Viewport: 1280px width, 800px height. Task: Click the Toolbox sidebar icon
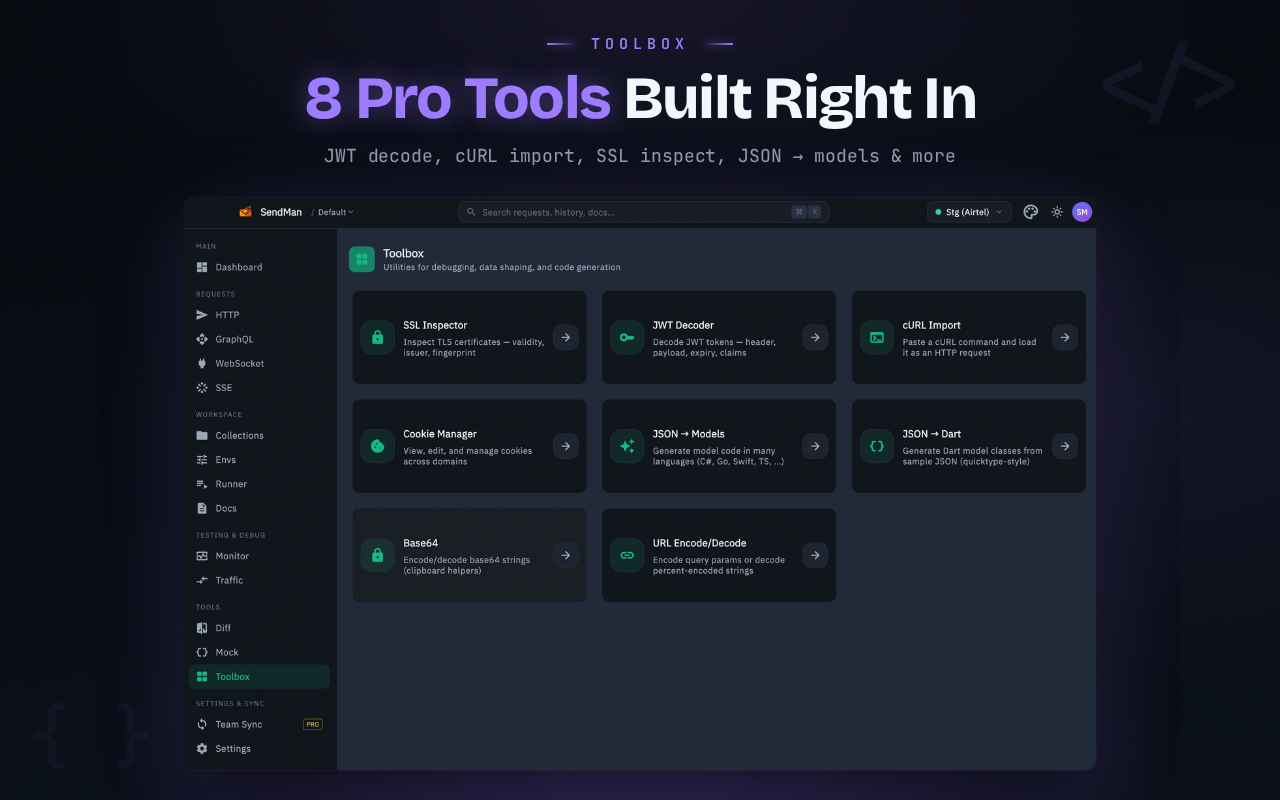[202, 677]
